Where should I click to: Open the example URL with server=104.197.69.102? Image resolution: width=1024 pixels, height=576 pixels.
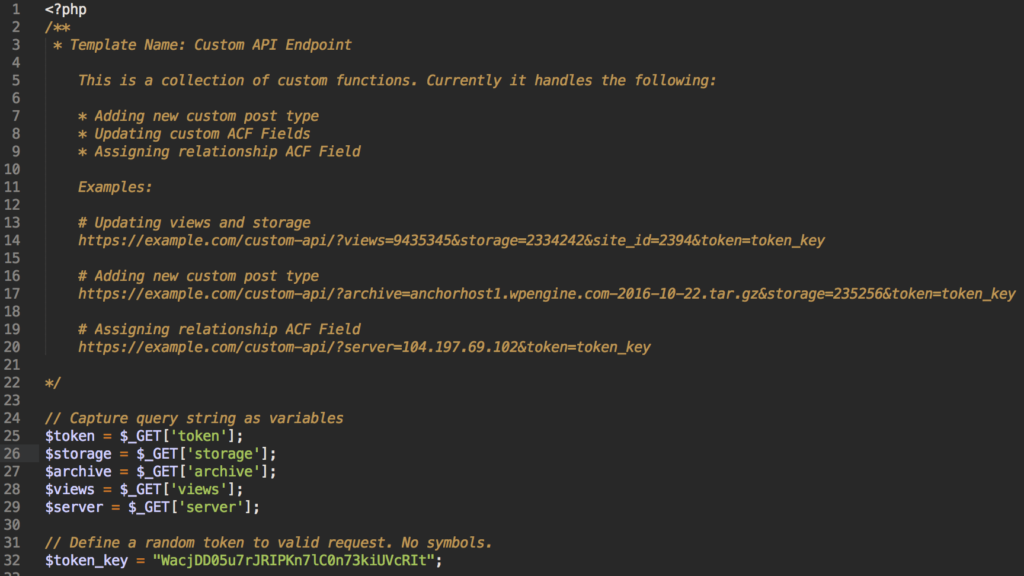click(x=364, y=347)
